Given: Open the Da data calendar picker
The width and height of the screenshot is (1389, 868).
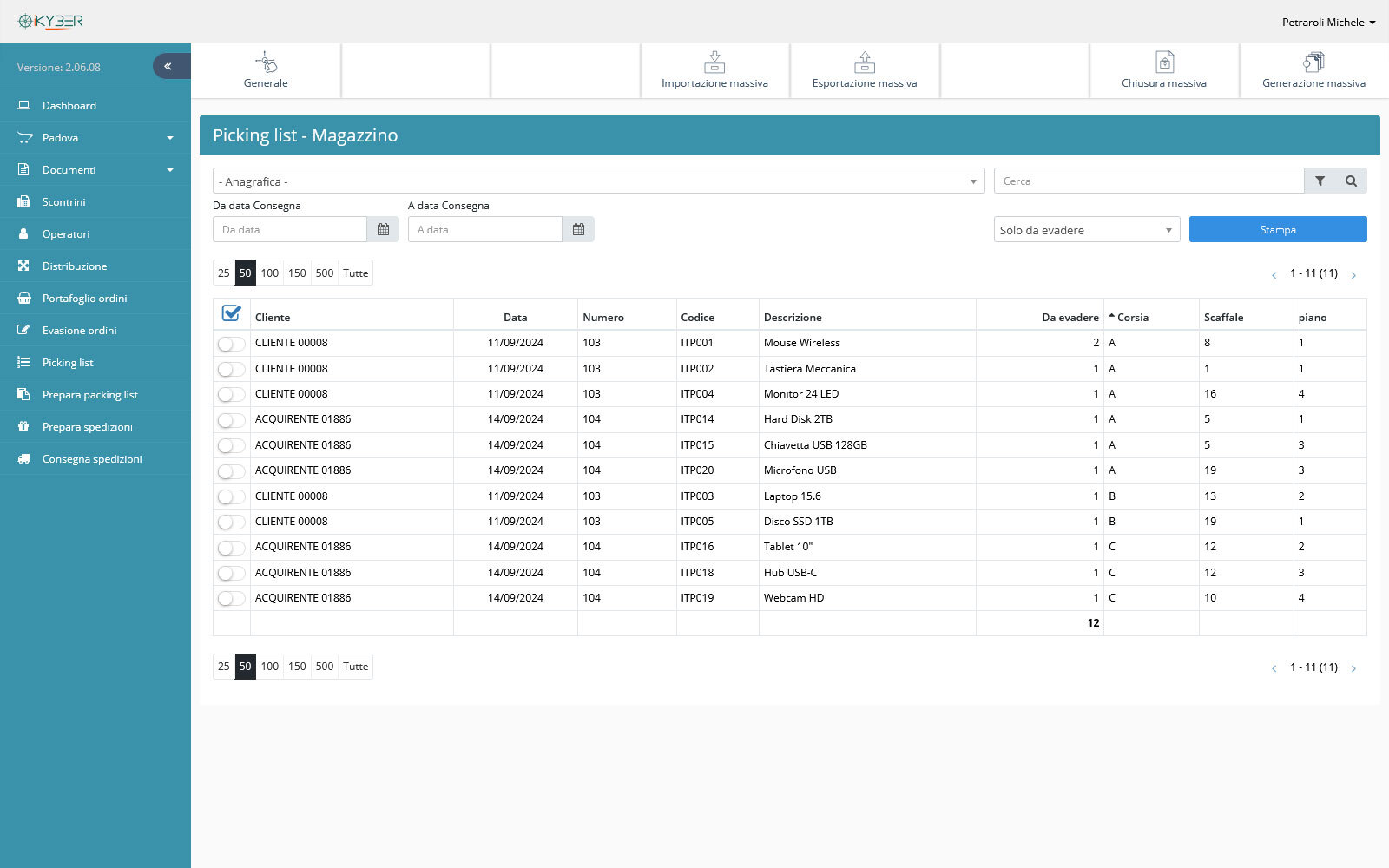Looking at the screenshot, I should (x=383, y=229).
